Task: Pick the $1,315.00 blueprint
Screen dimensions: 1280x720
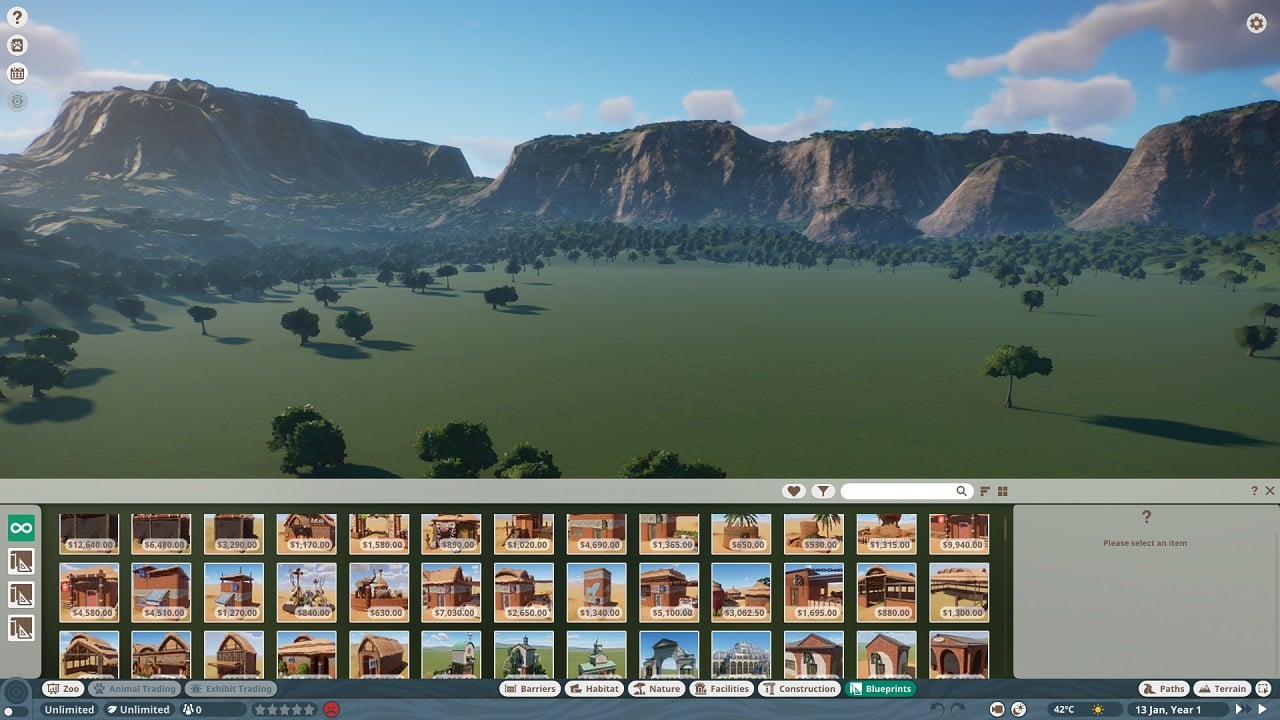Action: 886,534
